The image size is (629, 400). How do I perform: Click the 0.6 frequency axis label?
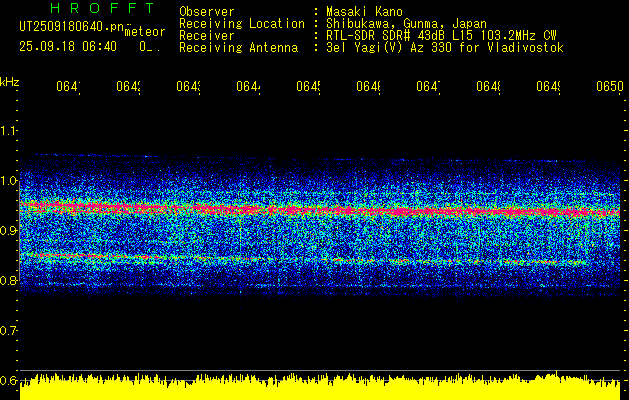(9, 380)
